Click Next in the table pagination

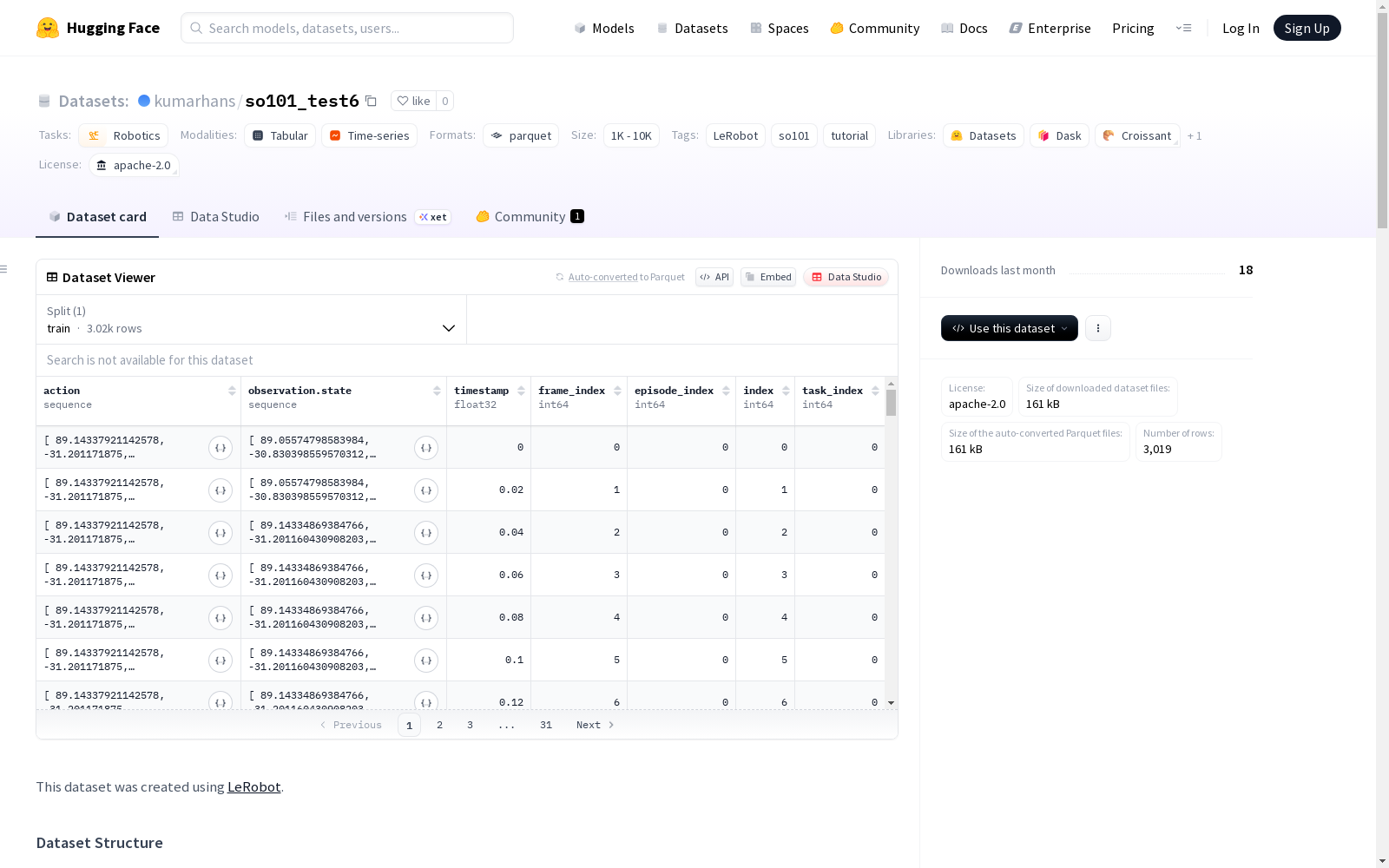coord(596,725)
